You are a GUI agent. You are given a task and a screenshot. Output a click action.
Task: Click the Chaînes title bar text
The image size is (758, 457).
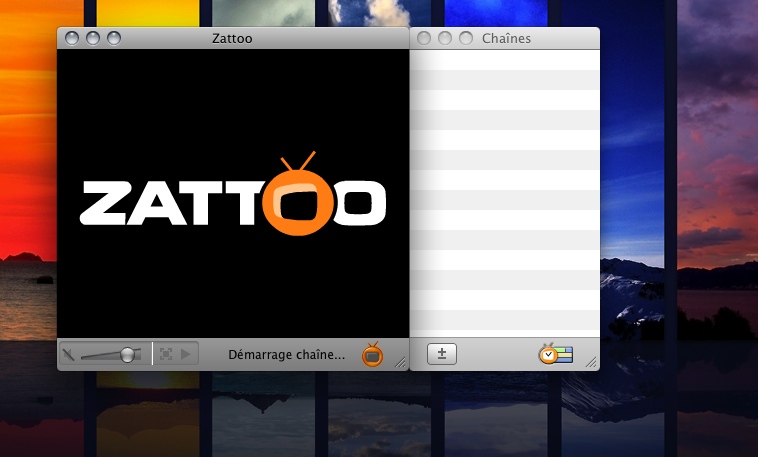pos(506,39)
